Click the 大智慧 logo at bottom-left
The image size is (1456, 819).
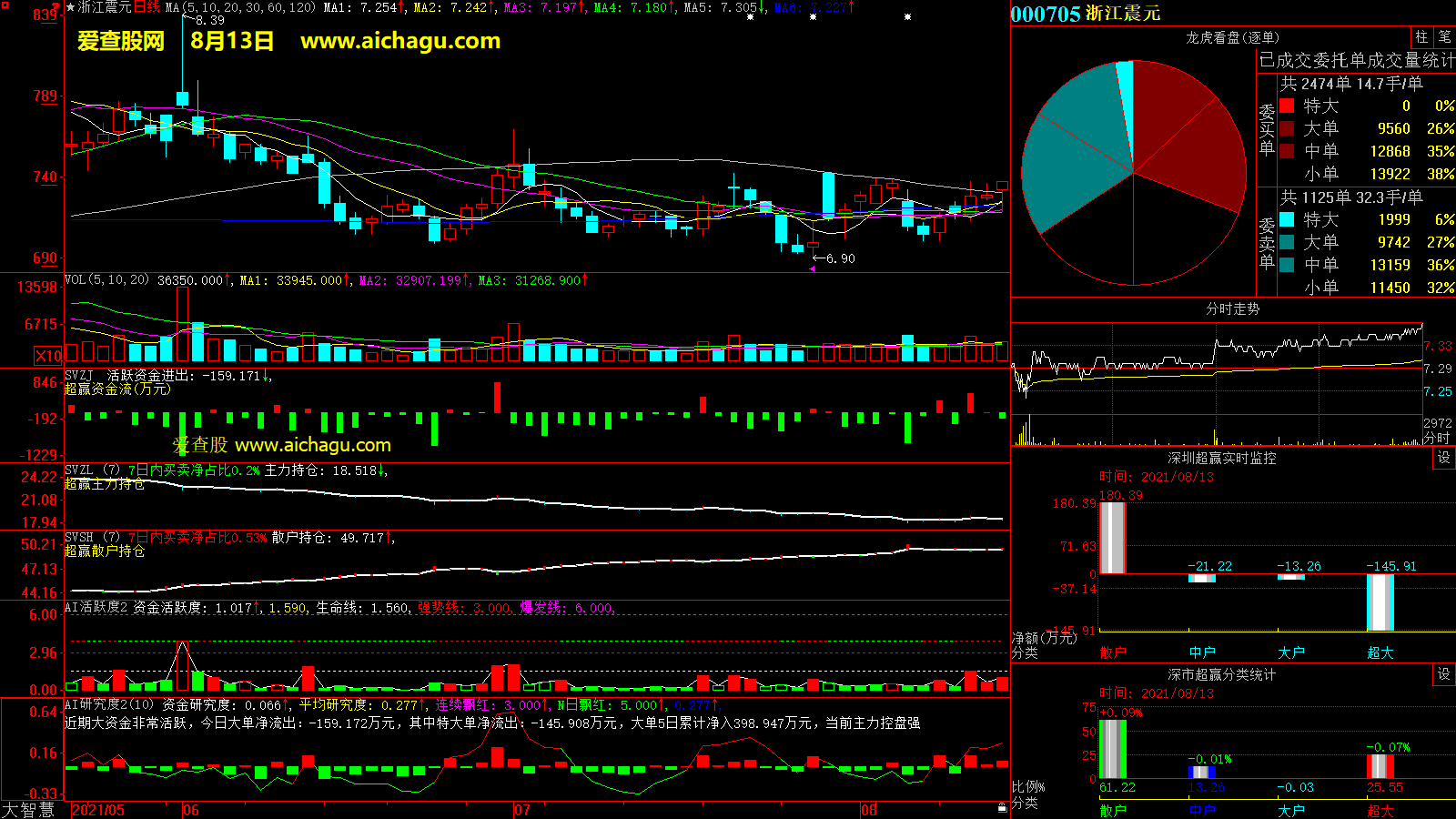[29, 810]
